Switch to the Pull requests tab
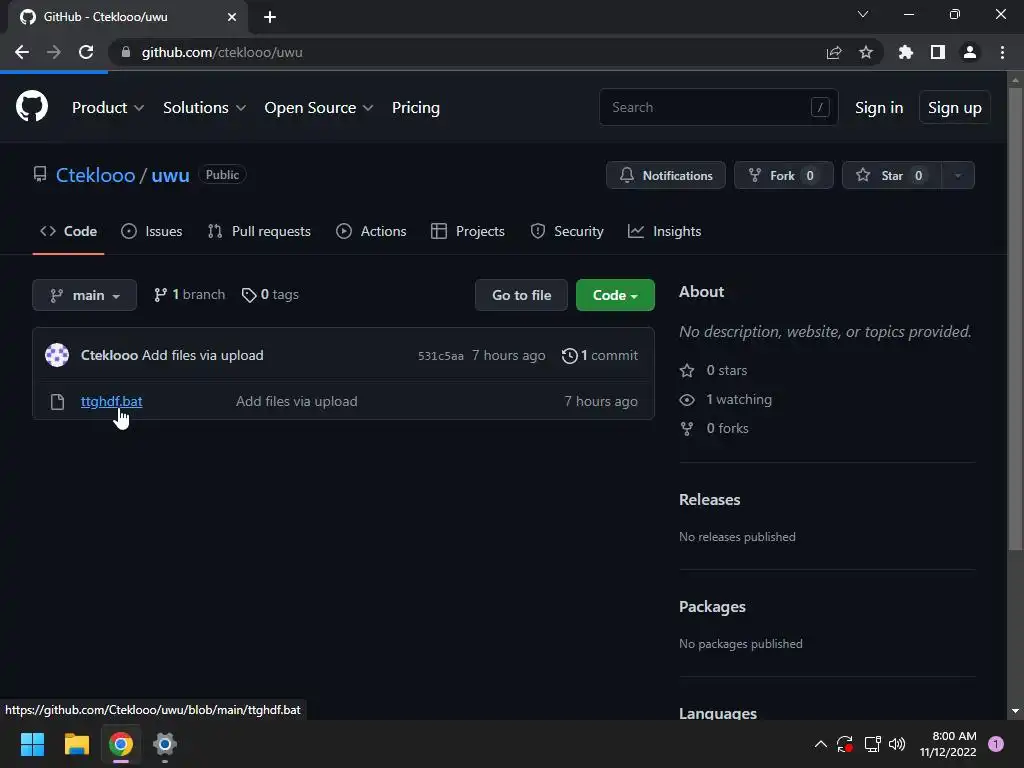This screenshot has width=1024, height=768. (259, 231)
